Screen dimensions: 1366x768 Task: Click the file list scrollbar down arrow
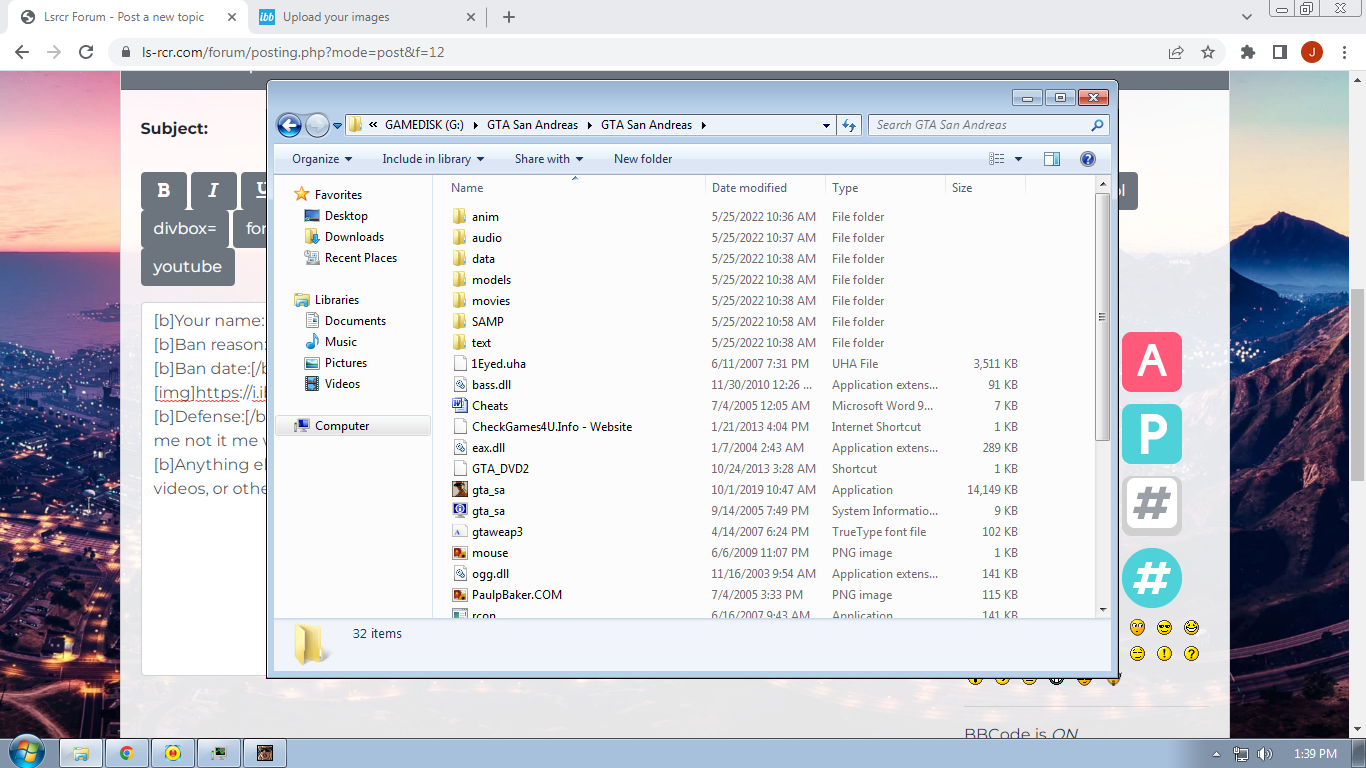coord(1103,609)
